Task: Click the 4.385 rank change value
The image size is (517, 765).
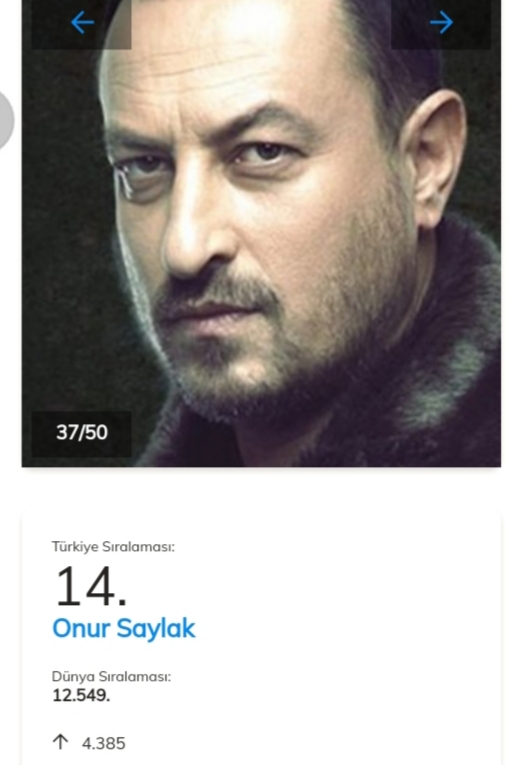Action: click(103, 744)
